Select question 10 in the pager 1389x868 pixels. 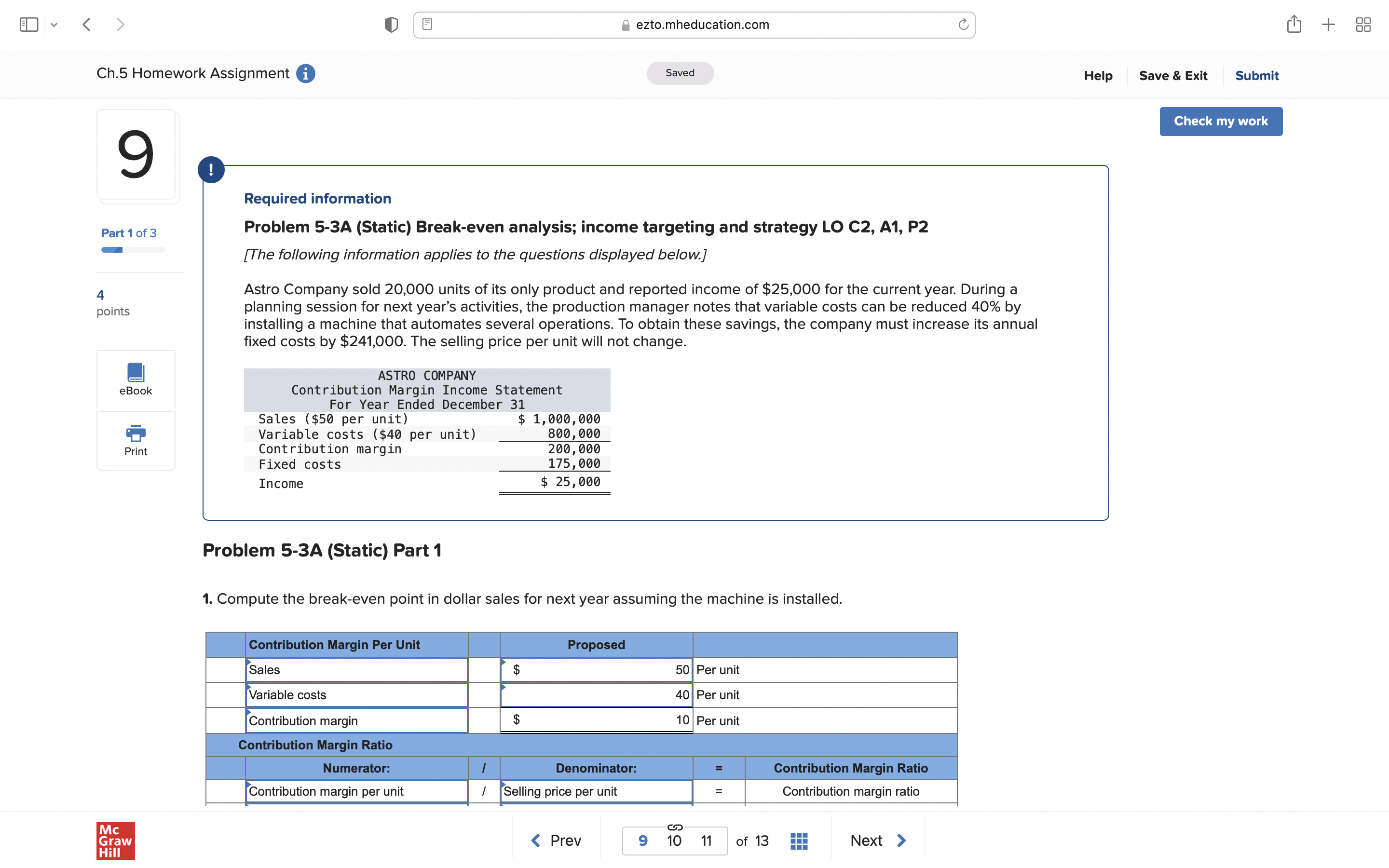coord(674,840)
